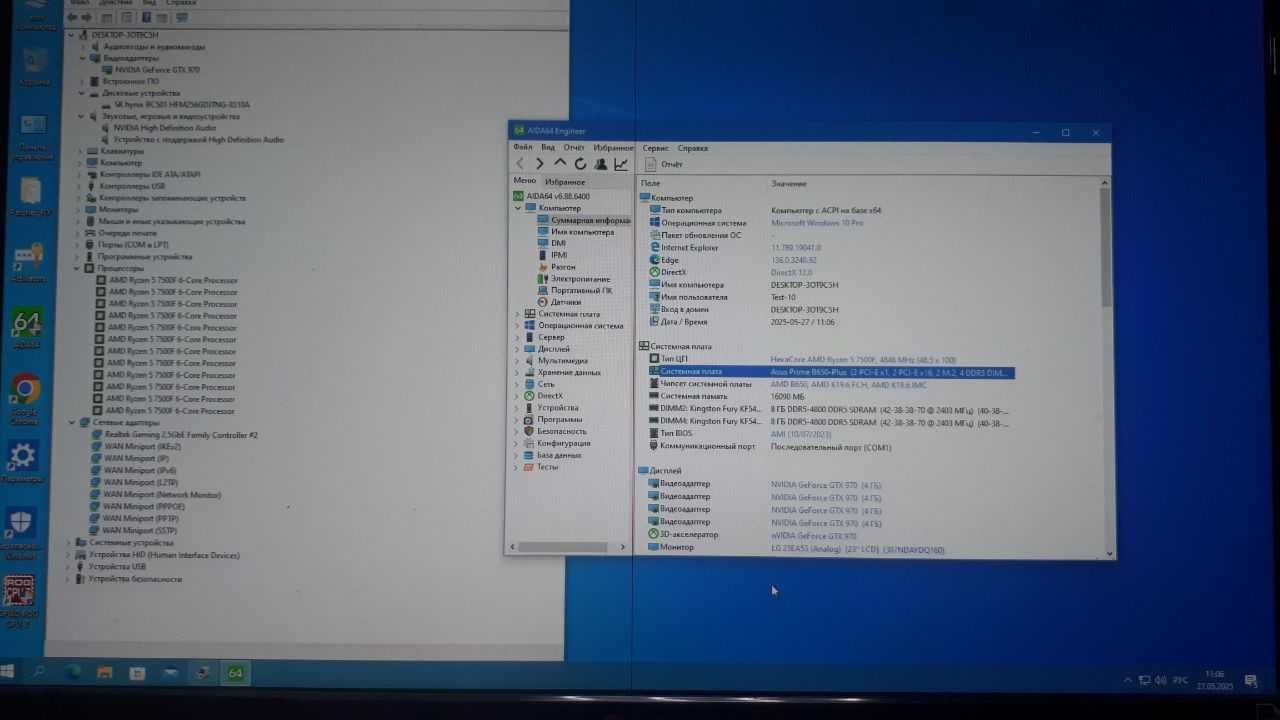Collapse Процессоры in Device Manager

[77, 268]
